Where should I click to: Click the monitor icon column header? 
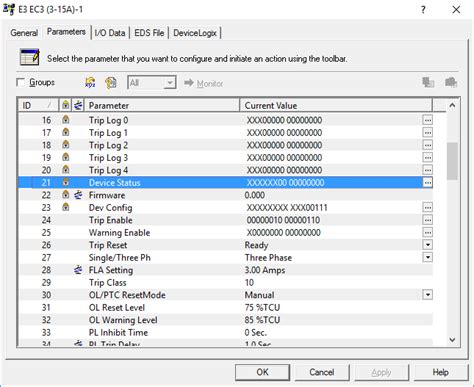(78, 105)
